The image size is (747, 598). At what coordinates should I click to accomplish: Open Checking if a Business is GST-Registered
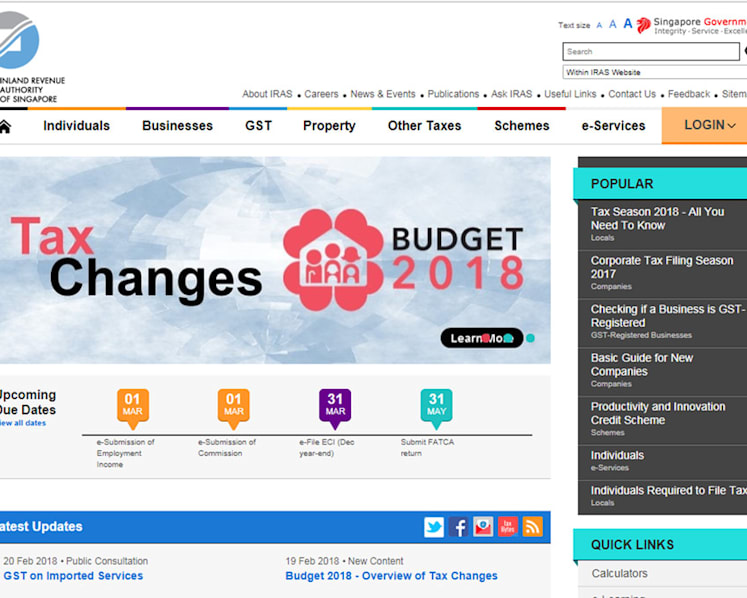tap(668, 316)
